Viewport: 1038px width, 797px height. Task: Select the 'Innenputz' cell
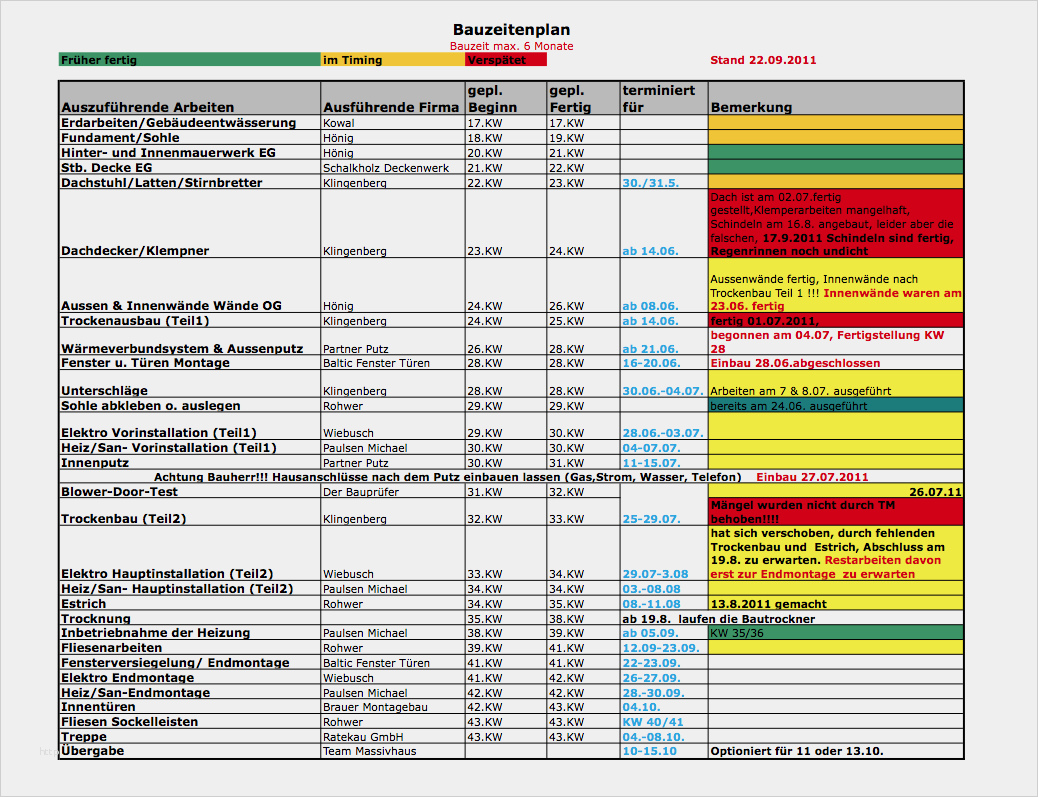pos(189,463)
